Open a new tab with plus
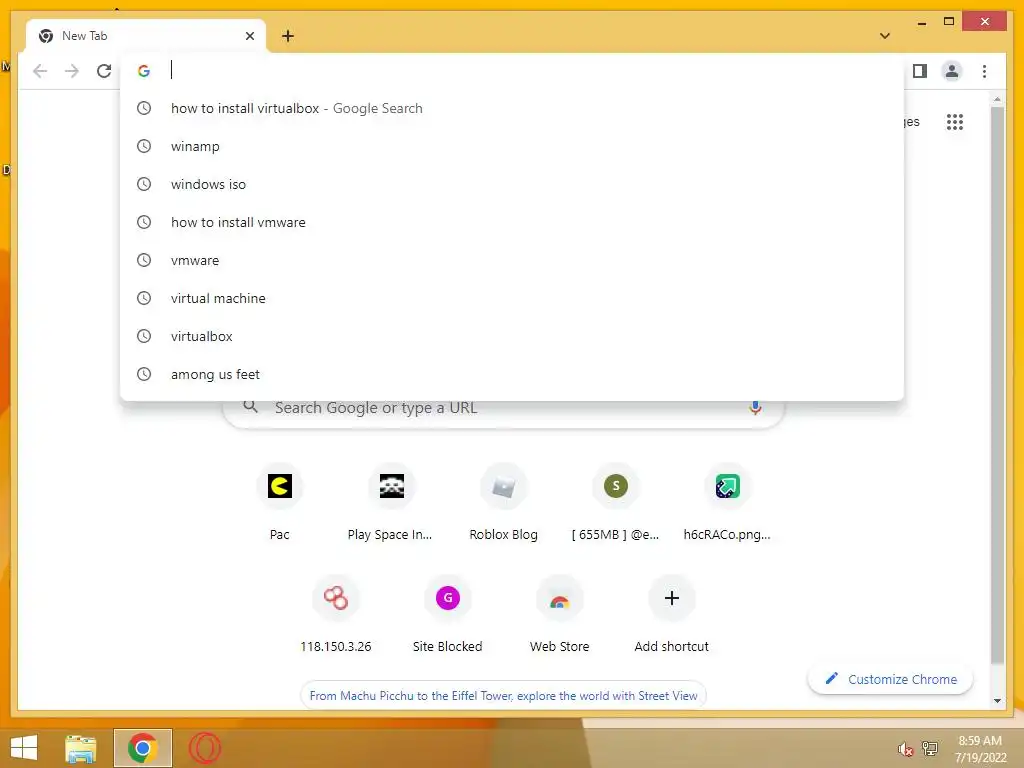Screen dimensions: 1024x768 pyautogui.click(x=288, y=36)
